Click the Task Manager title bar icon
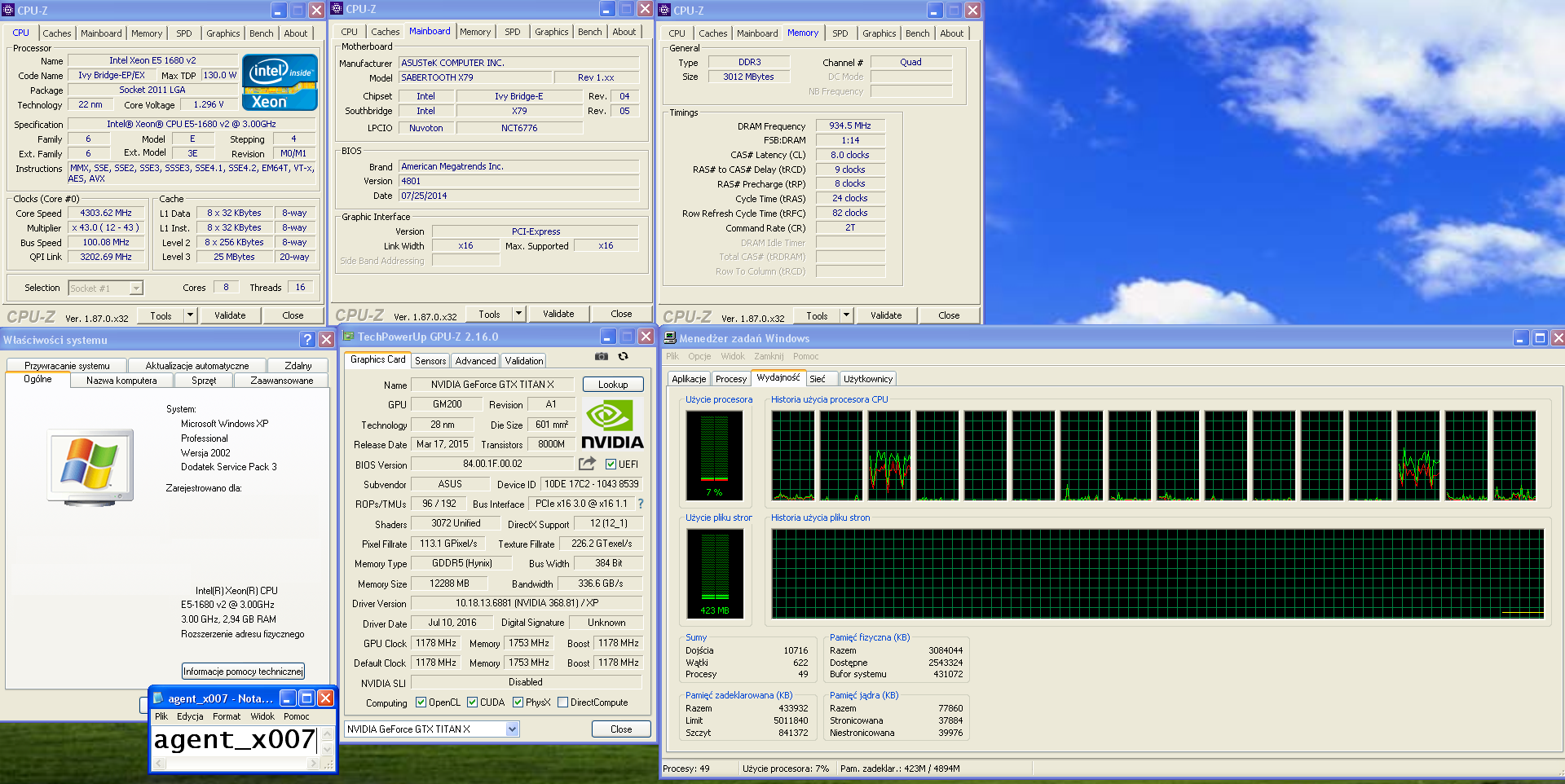The width and height of the screenshot is (1565, 784). click(x=670, y=337)
